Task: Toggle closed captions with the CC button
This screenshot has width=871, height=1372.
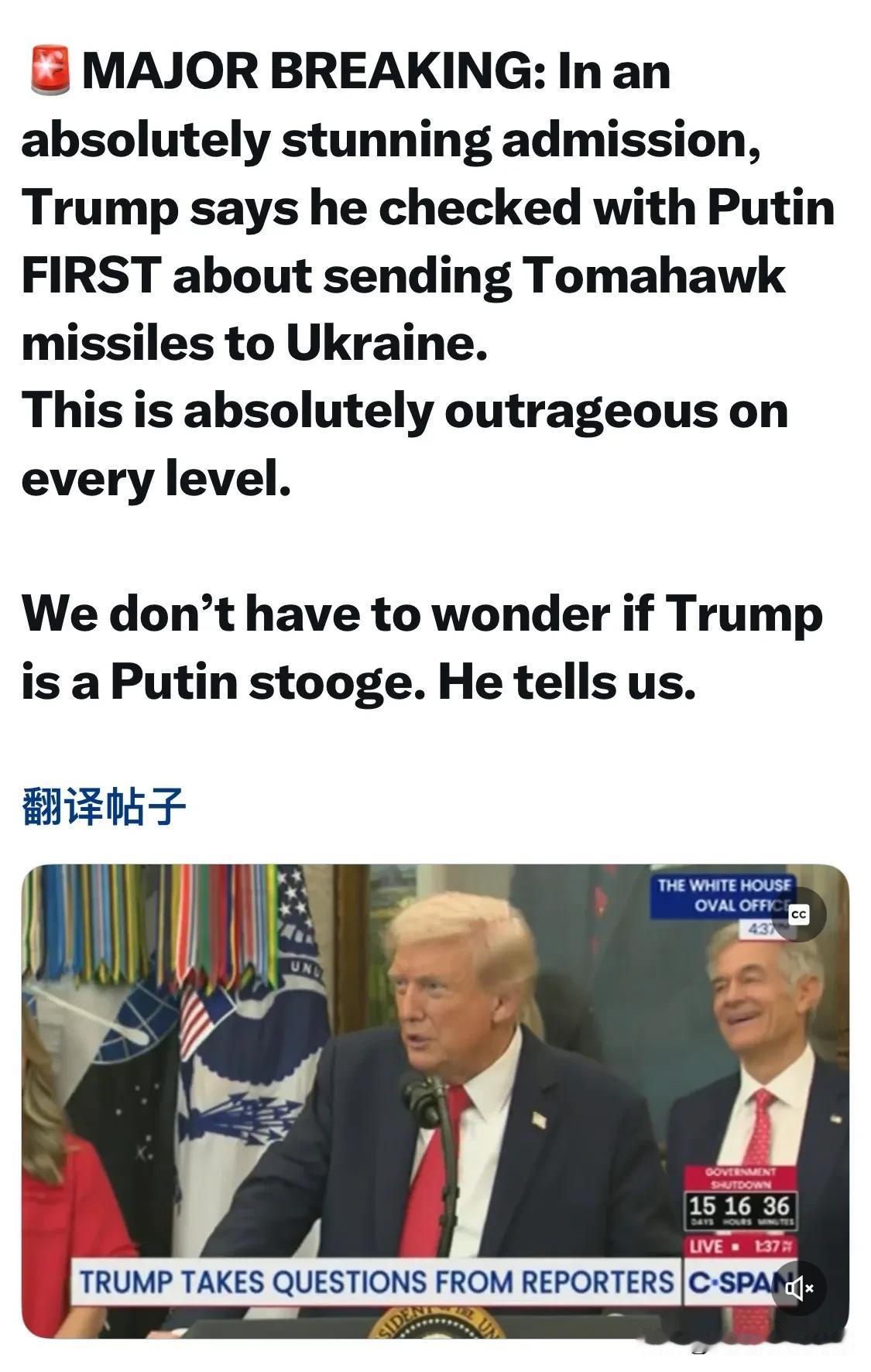Action: click(x=799, y=915)
